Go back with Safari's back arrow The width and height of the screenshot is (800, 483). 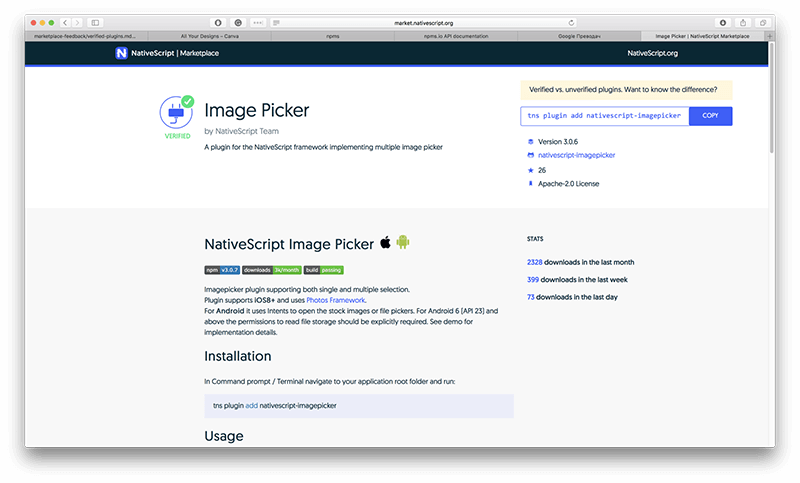65,22
